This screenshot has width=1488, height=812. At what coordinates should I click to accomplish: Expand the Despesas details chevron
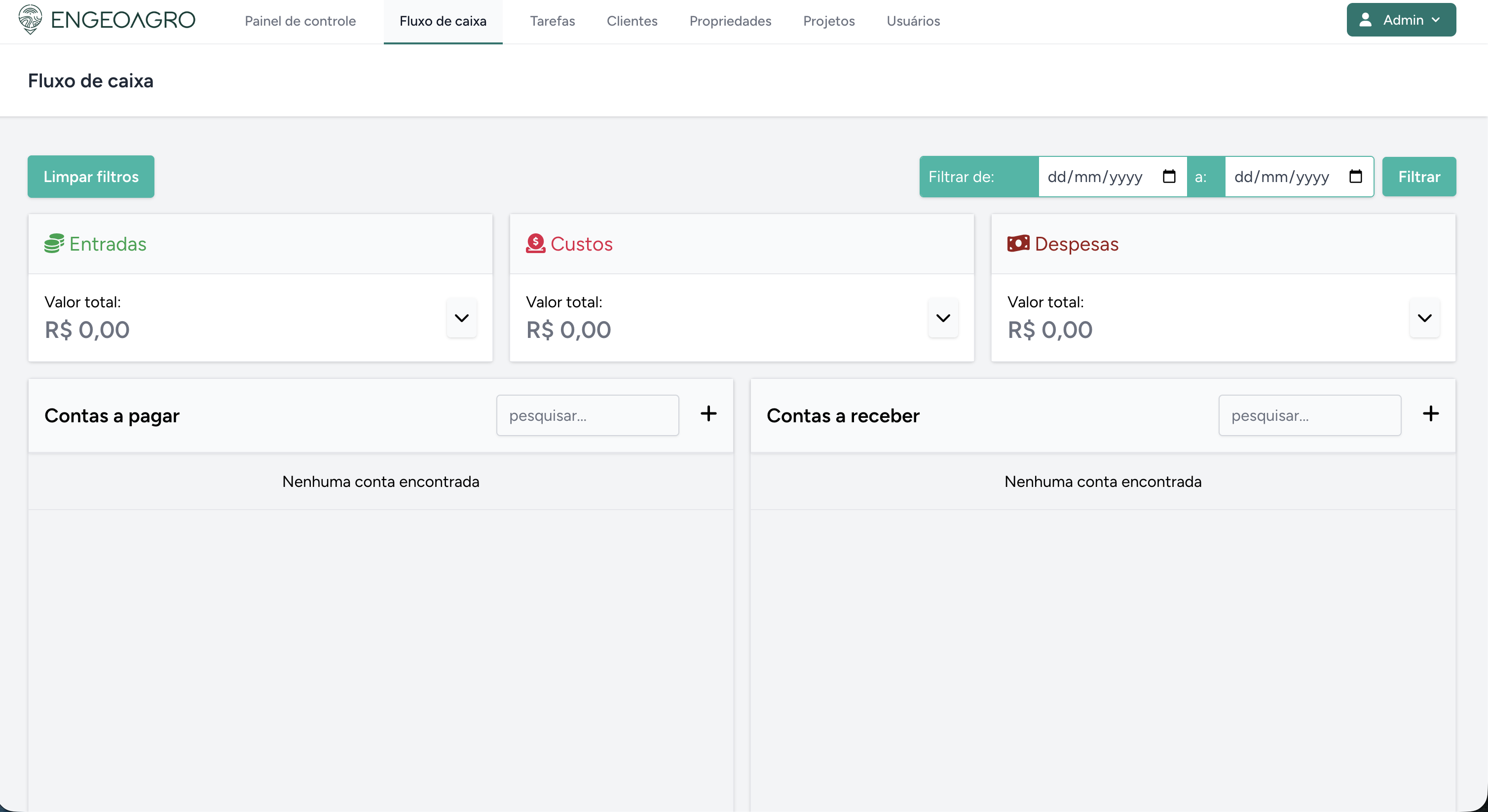(1424, 318)
